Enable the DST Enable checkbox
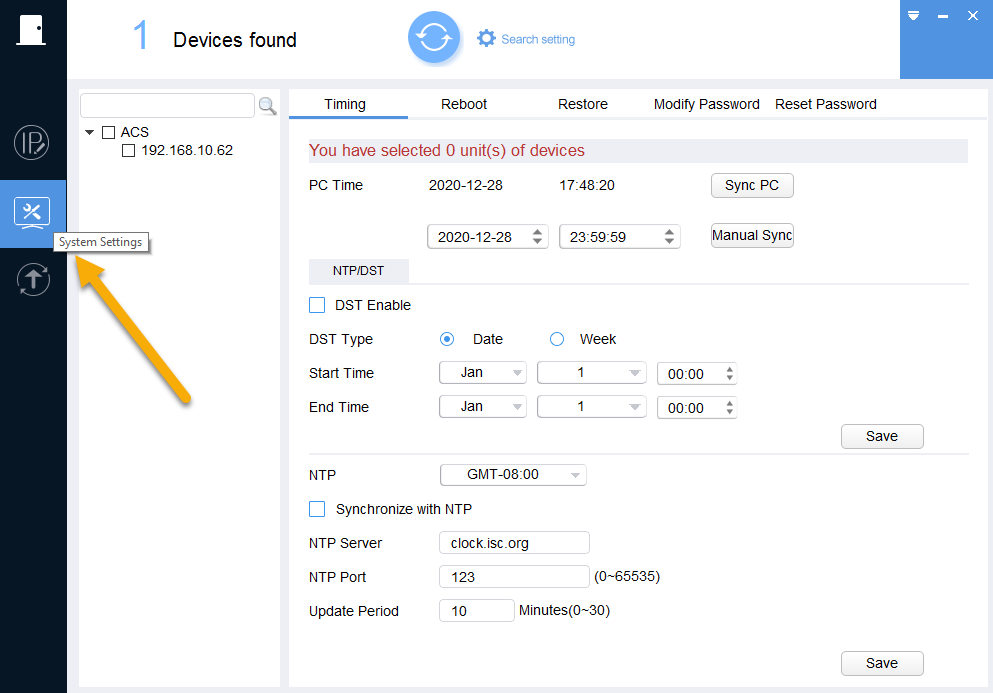993x693 pixels. tap(317, 305)
